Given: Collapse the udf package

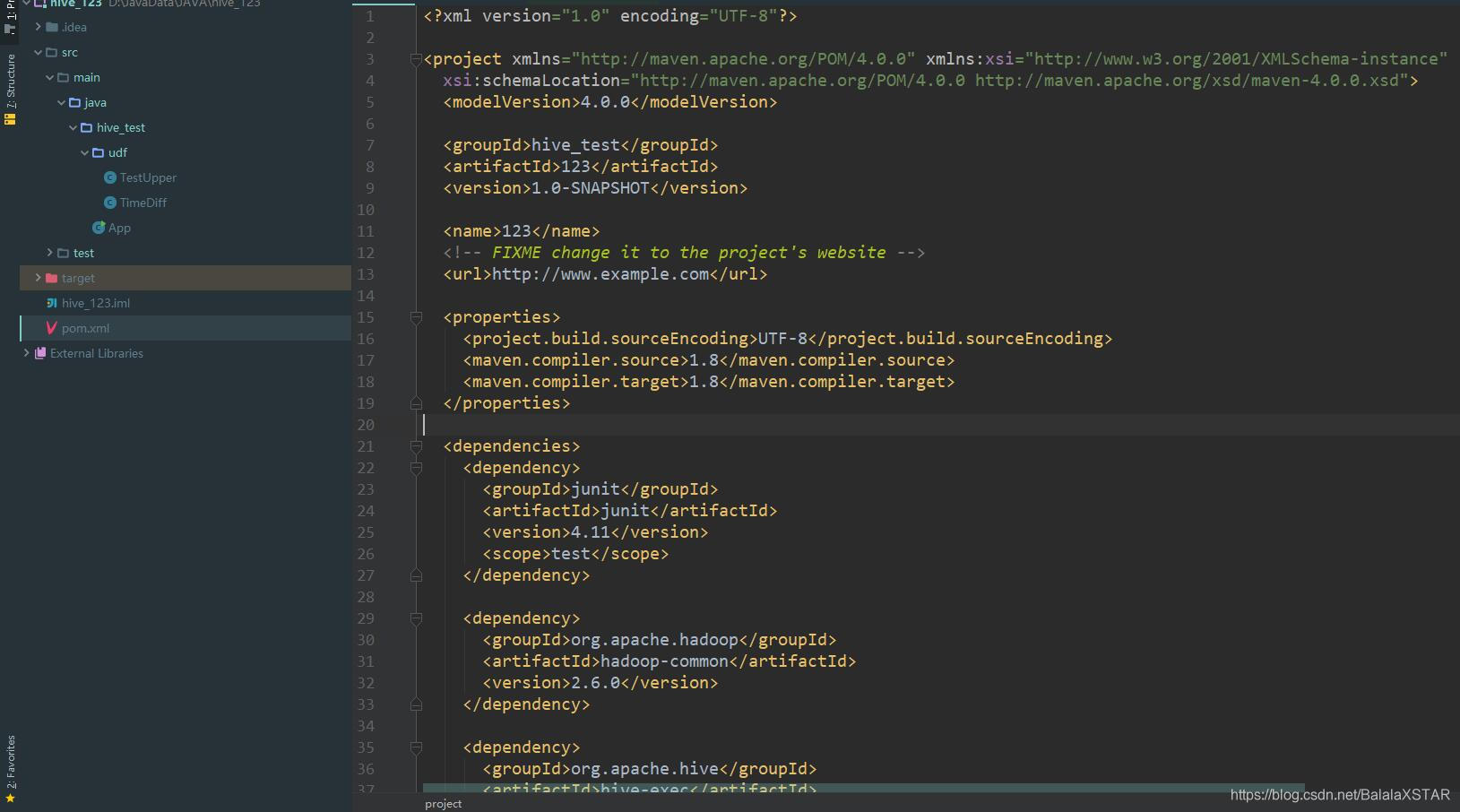Looking at the screenshot, I should tap(84, 152).
